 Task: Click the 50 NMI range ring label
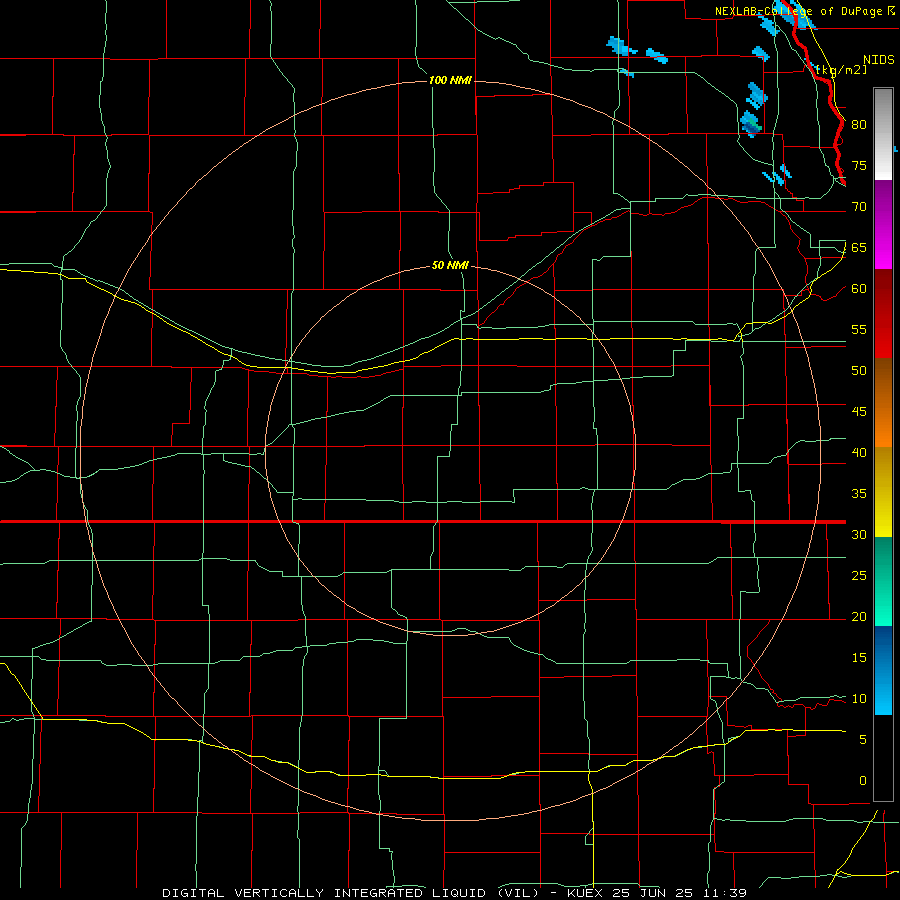pos(450,265)
